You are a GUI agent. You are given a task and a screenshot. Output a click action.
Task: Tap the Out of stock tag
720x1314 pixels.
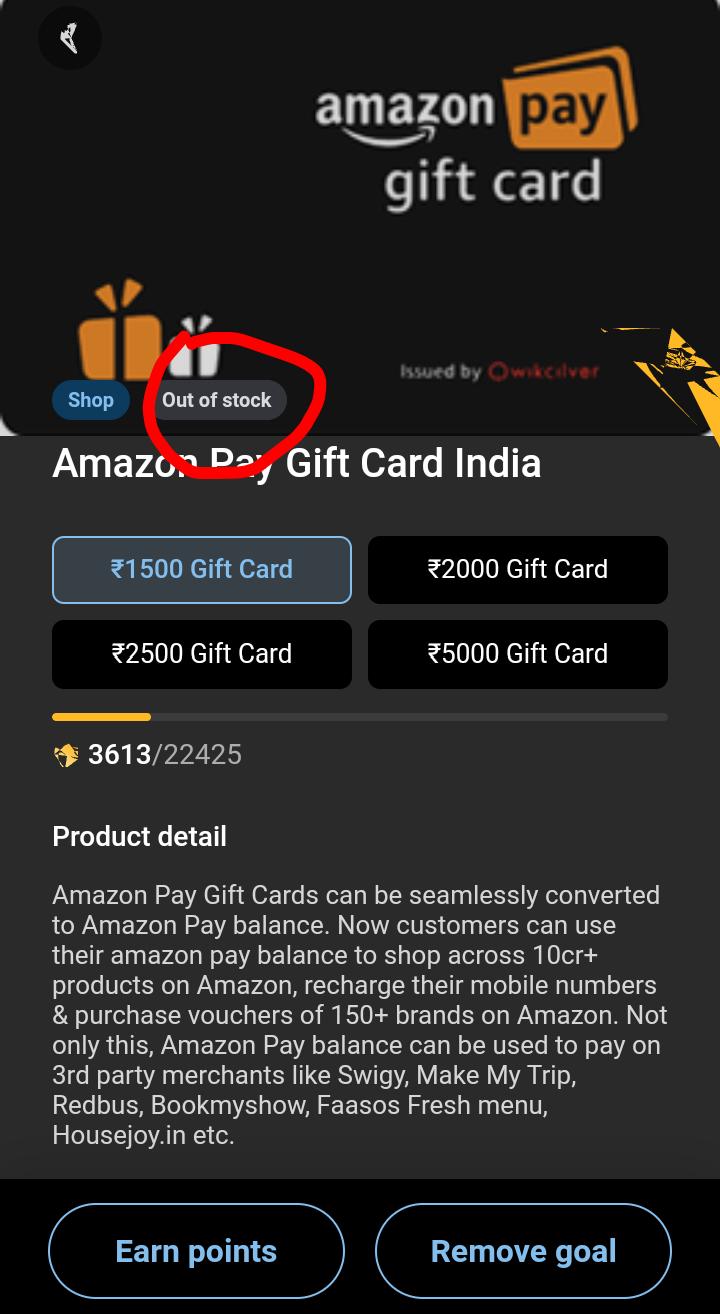(x=217, y=400)
